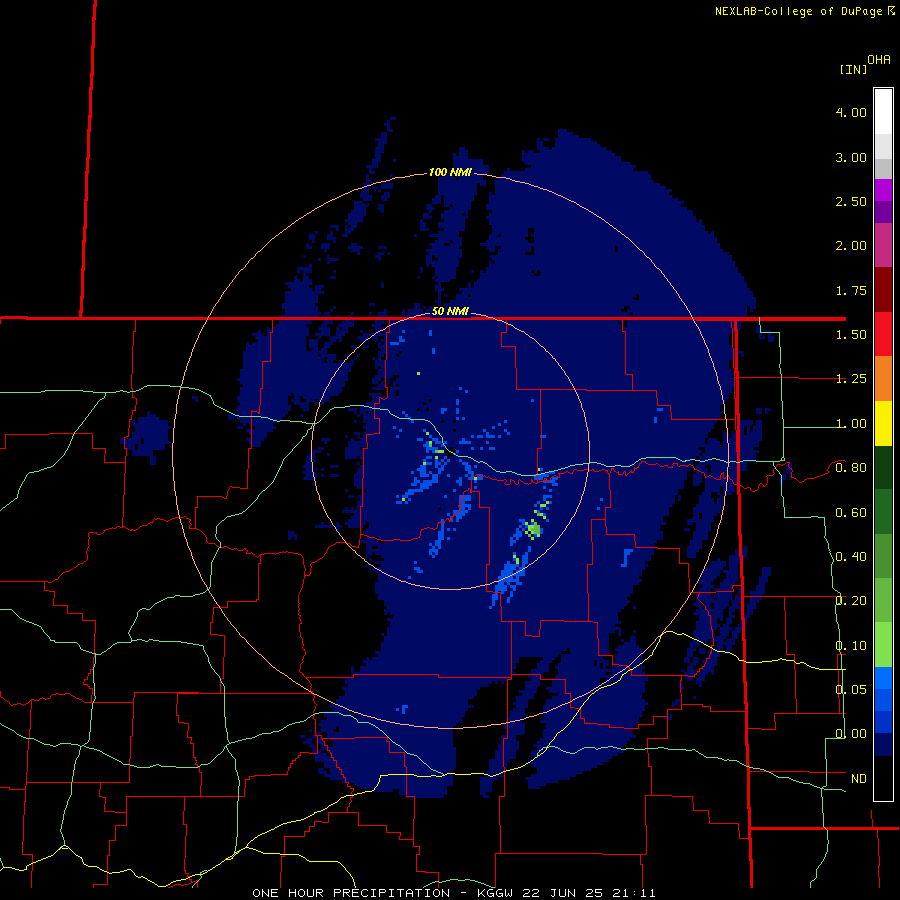Click the 1.25 legend value
The height and width of the screenshot is (900, 900).
click(851, 379)
